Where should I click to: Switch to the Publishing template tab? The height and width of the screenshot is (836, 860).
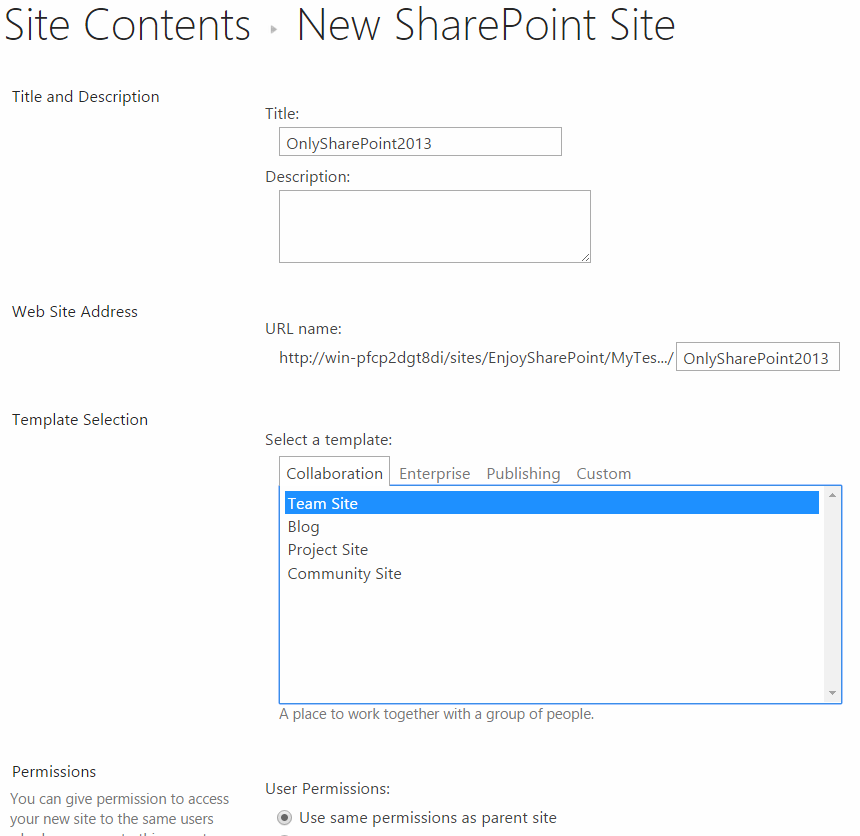coord(523,473)
